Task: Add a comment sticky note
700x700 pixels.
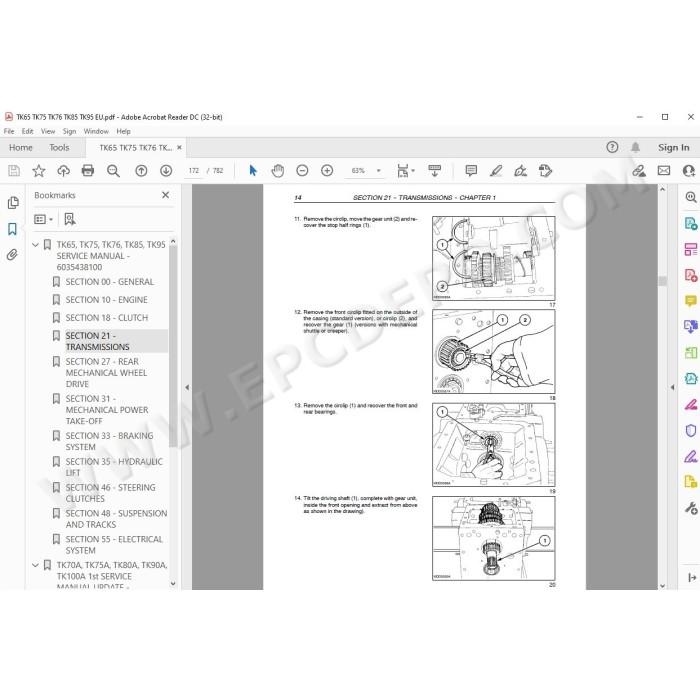Action: 471,171
